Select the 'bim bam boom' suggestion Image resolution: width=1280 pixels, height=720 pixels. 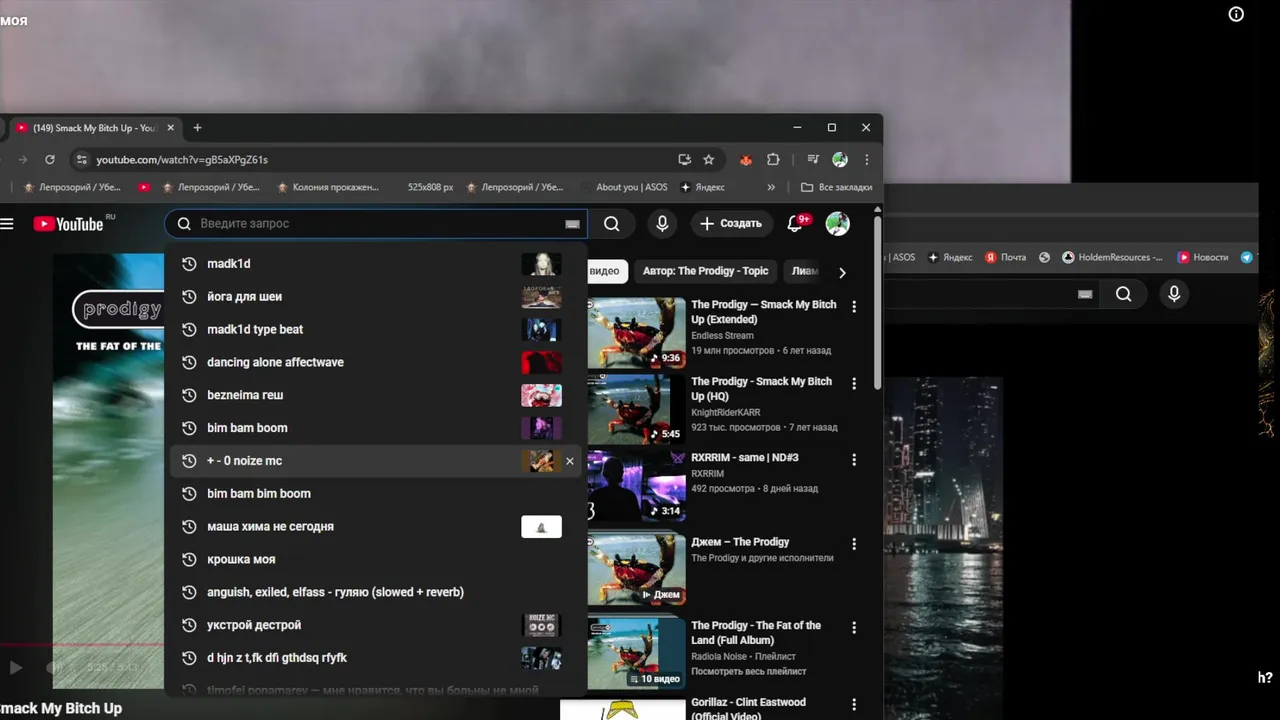[x=375, y=428]
